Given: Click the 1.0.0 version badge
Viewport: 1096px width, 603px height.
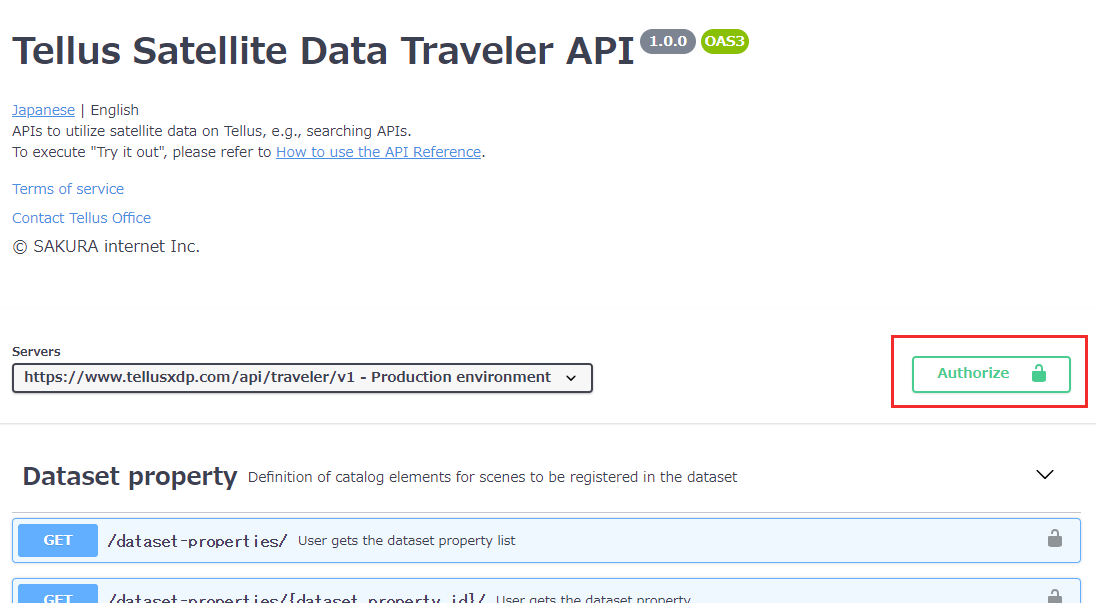Looking at the screenshot, I should 668,41.
